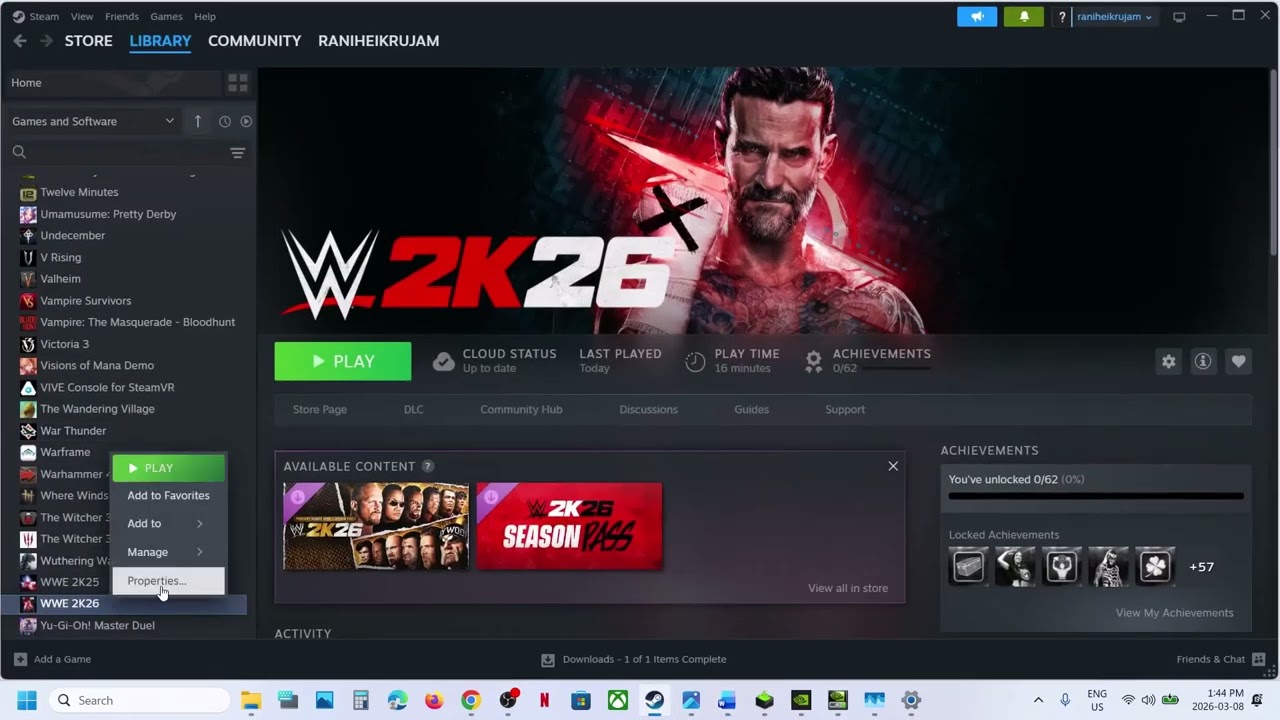The width and height of the screenshot is (1280, 720).
Task: Open the notifications bell
Action: [x=1024, y=16]
